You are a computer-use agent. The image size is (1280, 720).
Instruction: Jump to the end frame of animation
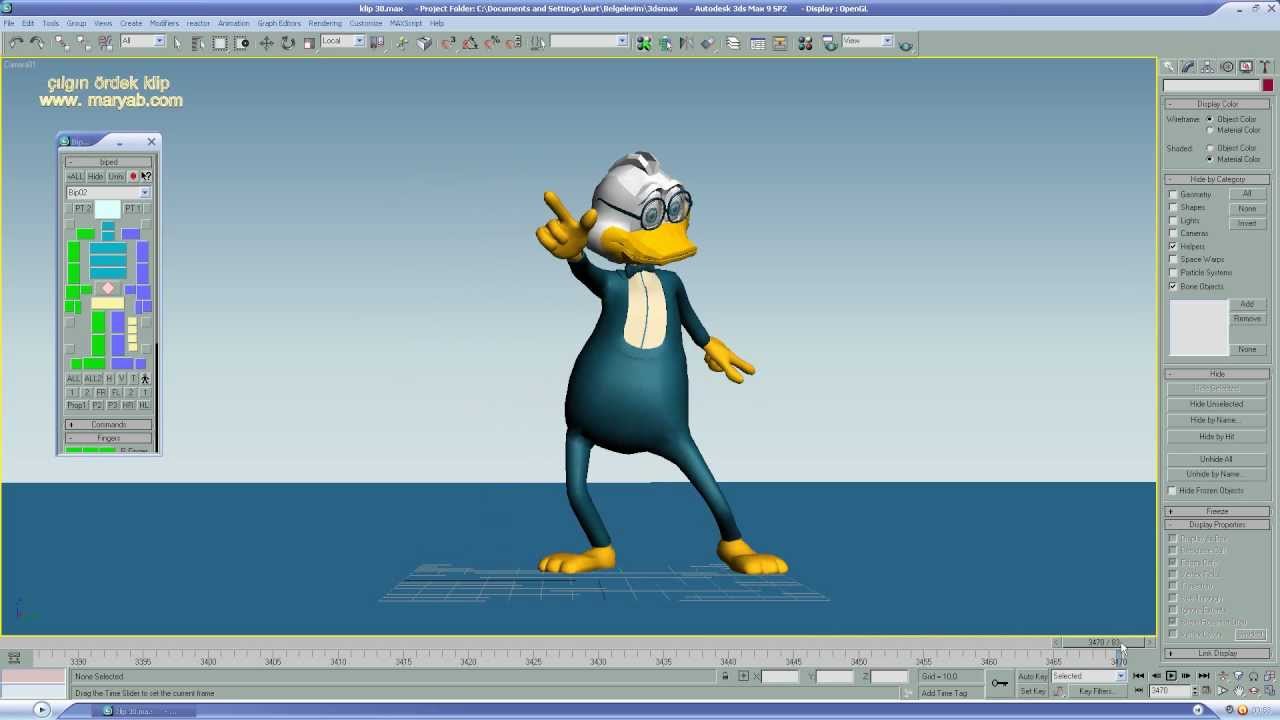tap(1204, 676)
